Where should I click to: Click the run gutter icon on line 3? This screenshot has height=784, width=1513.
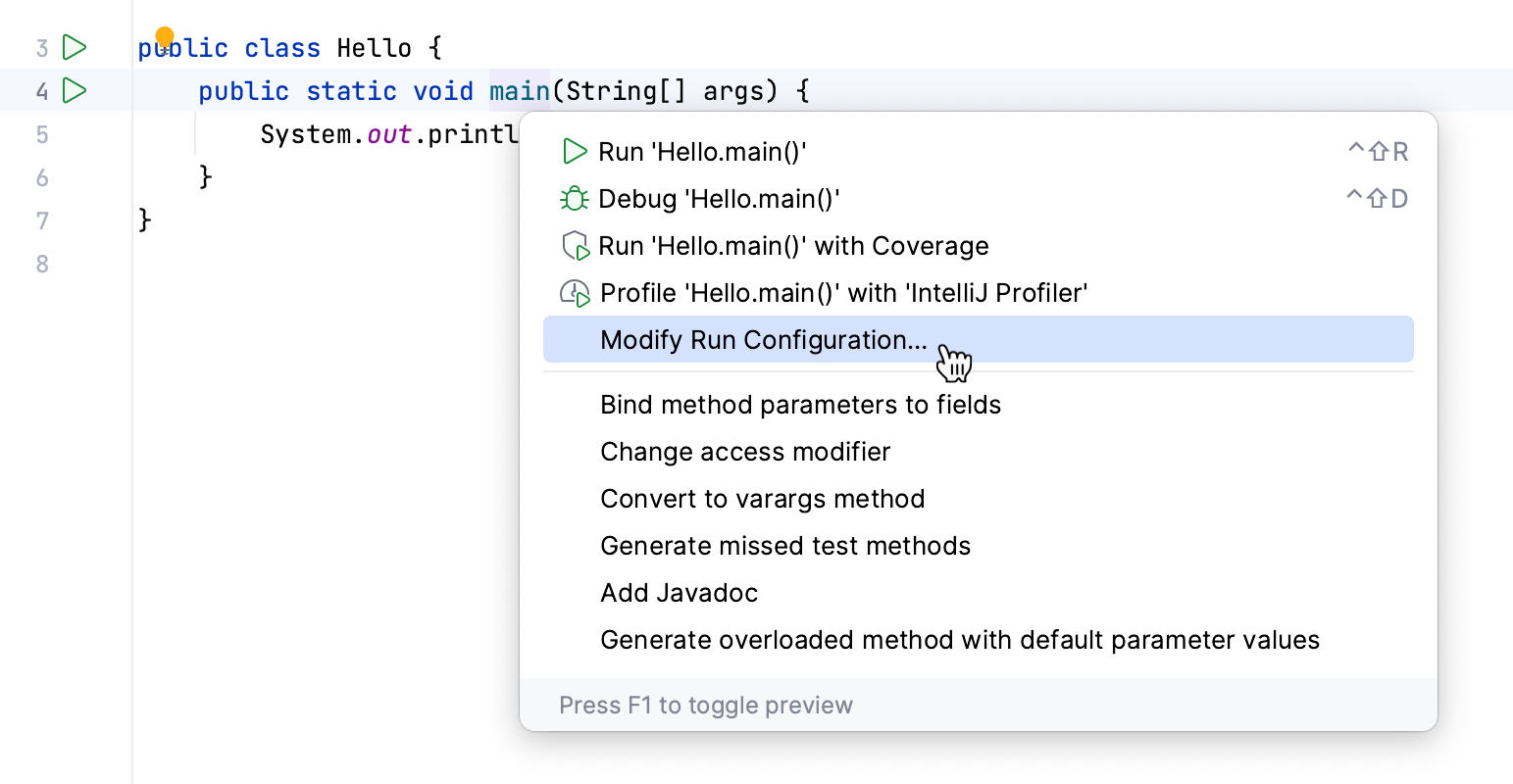75,47
